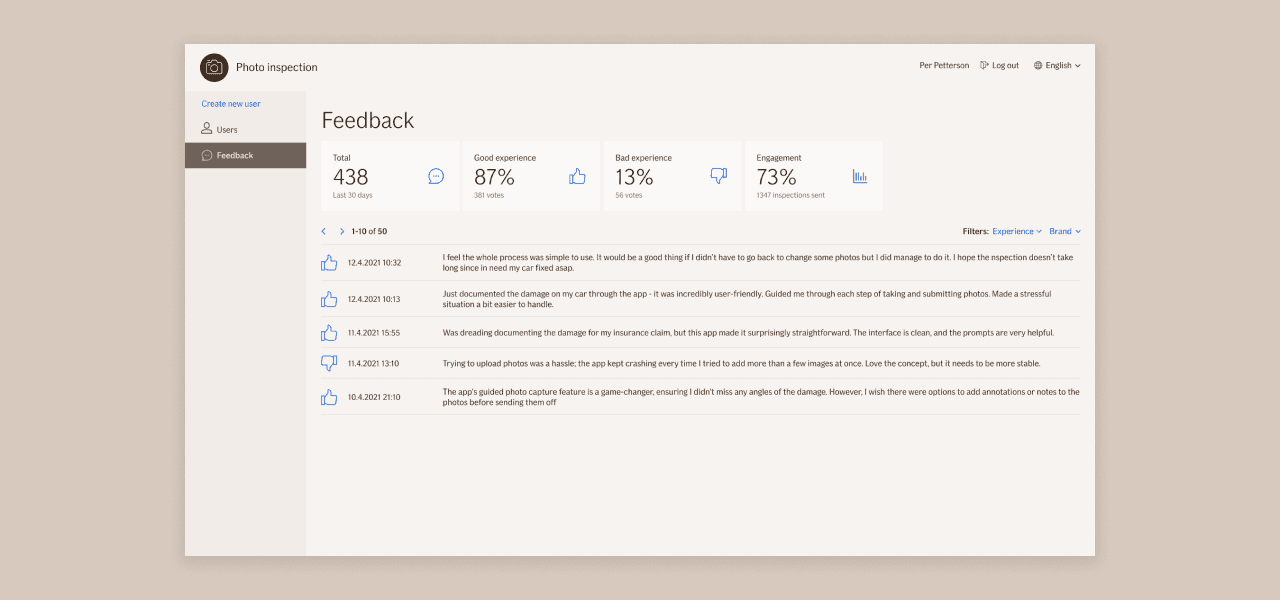Go to next page with right arrow
1280x600 pixels.
[x=342, y=231]
